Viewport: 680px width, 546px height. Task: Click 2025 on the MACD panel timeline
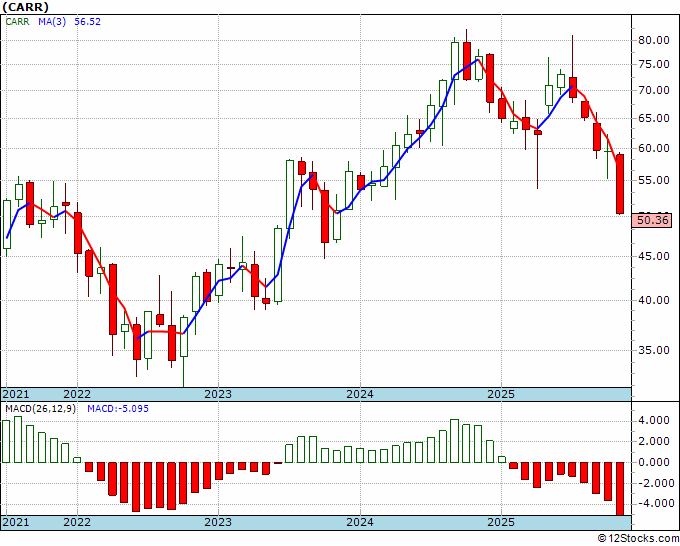pos(501,522)
